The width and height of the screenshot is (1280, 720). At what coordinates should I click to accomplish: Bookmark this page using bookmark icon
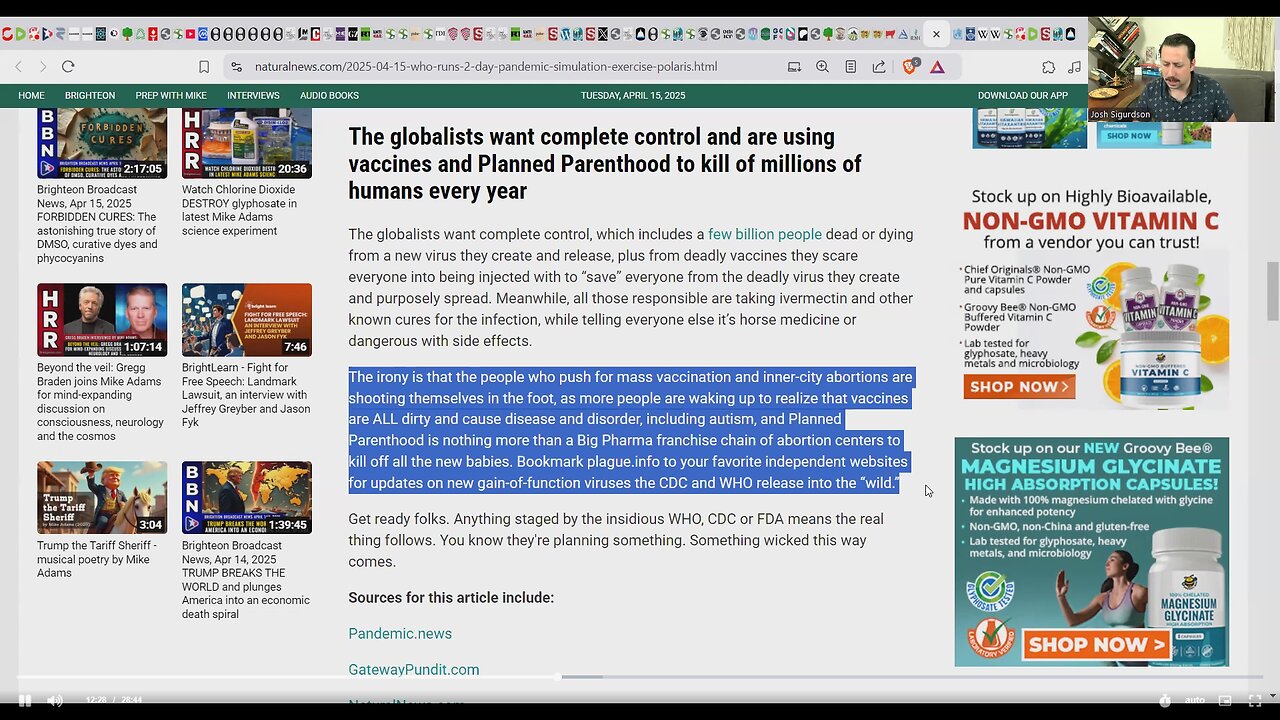point(204,67)
